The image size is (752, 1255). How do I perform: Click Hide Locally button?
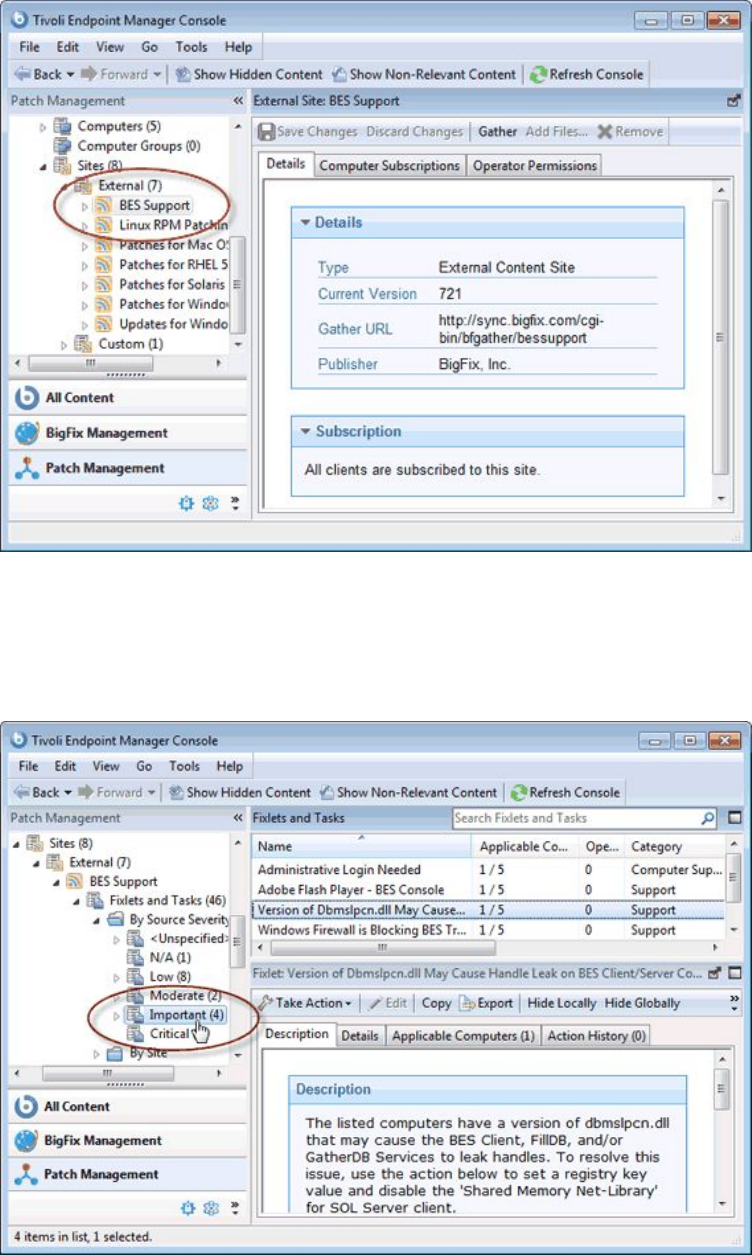[x=562, y=1003]
